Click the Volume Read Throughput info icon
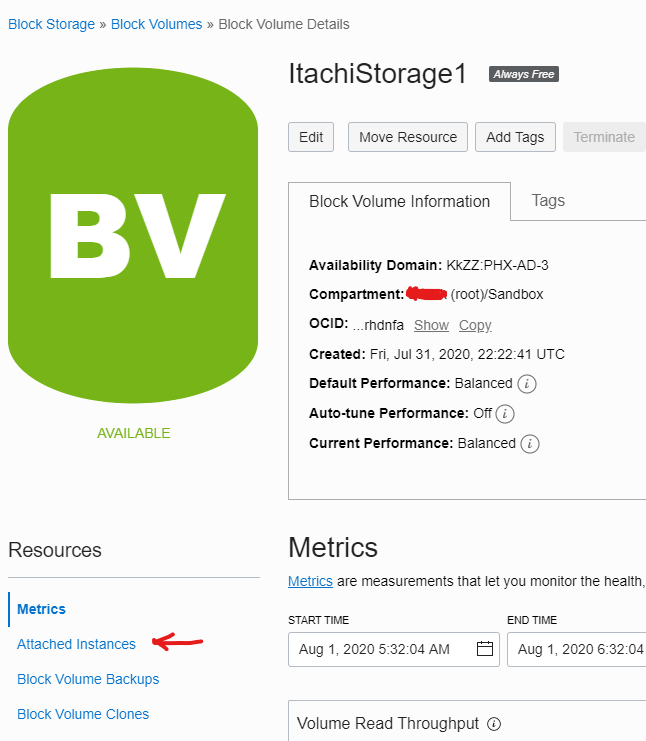The width and height of the screenshot is (646, 741). 494,724
